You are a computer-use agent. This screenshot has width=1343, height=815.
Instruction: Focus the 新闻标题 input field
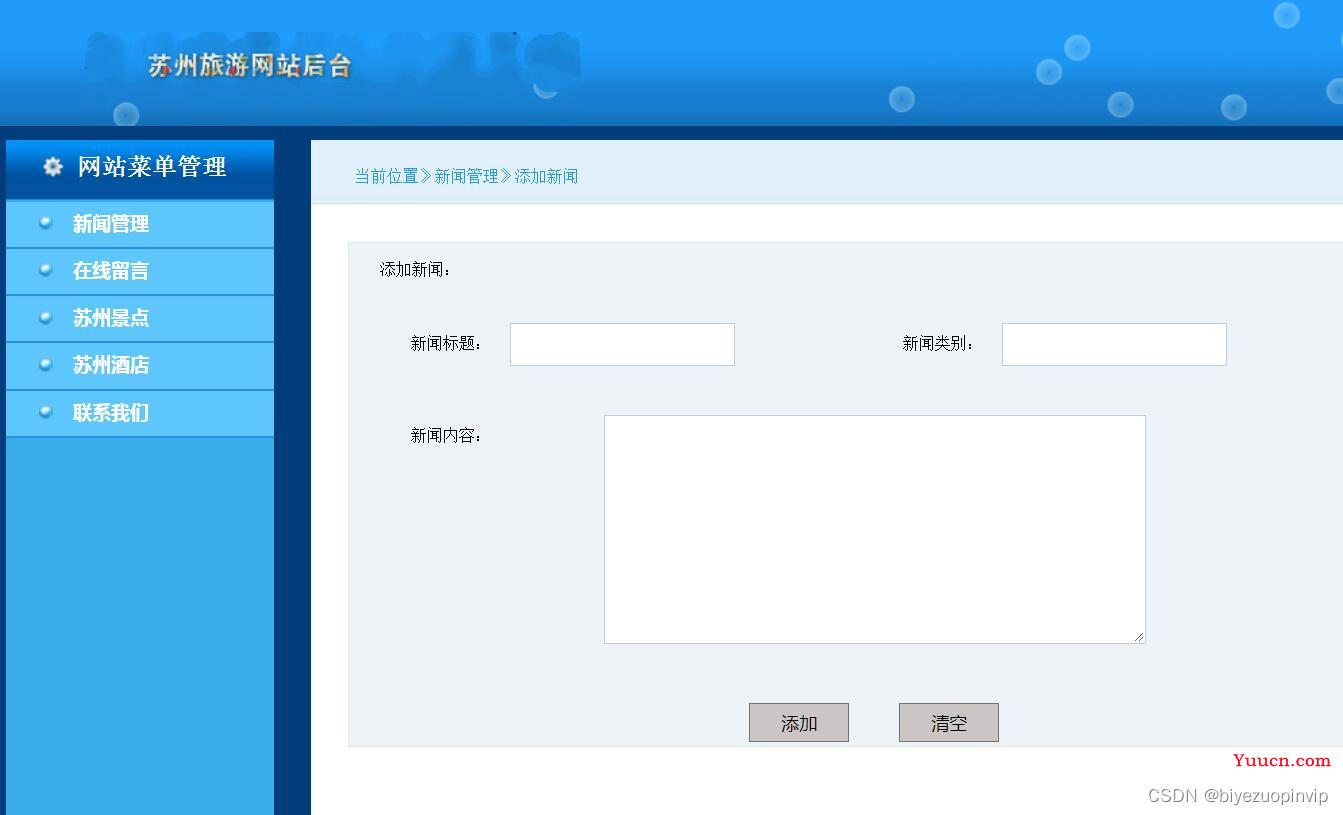click(x=622, y=344)
